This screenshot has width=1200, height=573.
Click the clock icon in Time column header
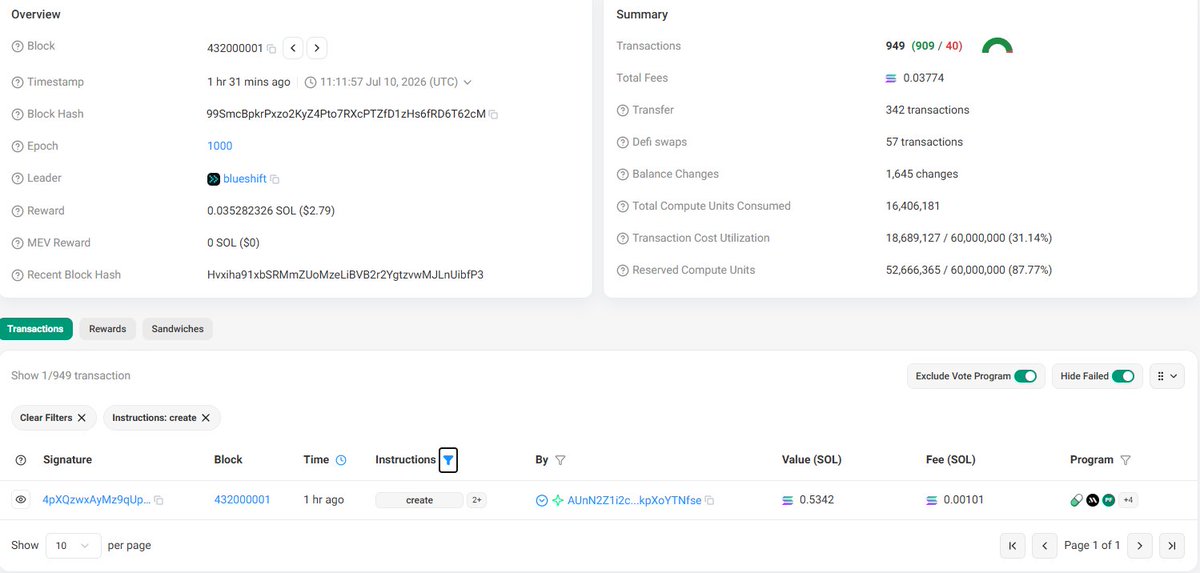pos(341,460)
